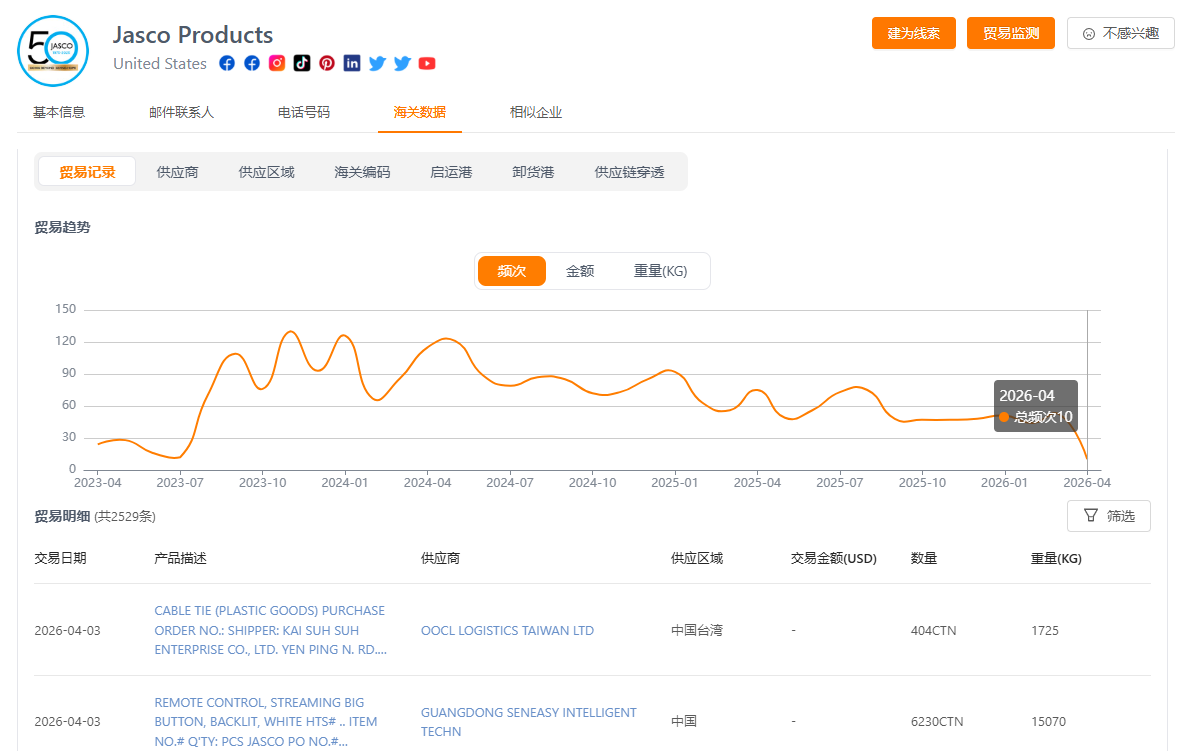The height and width of the screenshot is (751, 1182).
Task: Click the 中国 region cell in SENEASY row
Action: pos(684,722)
